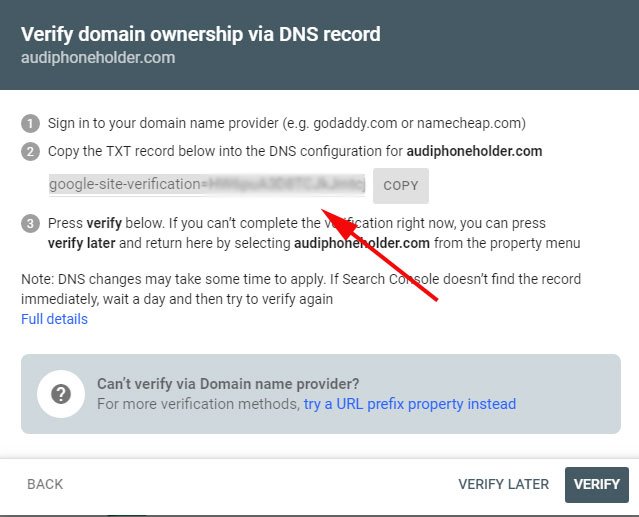Viewport: 639px width, 517px height.
Task: Click the DNS changes note paragraph
Action: coord(301,289)
